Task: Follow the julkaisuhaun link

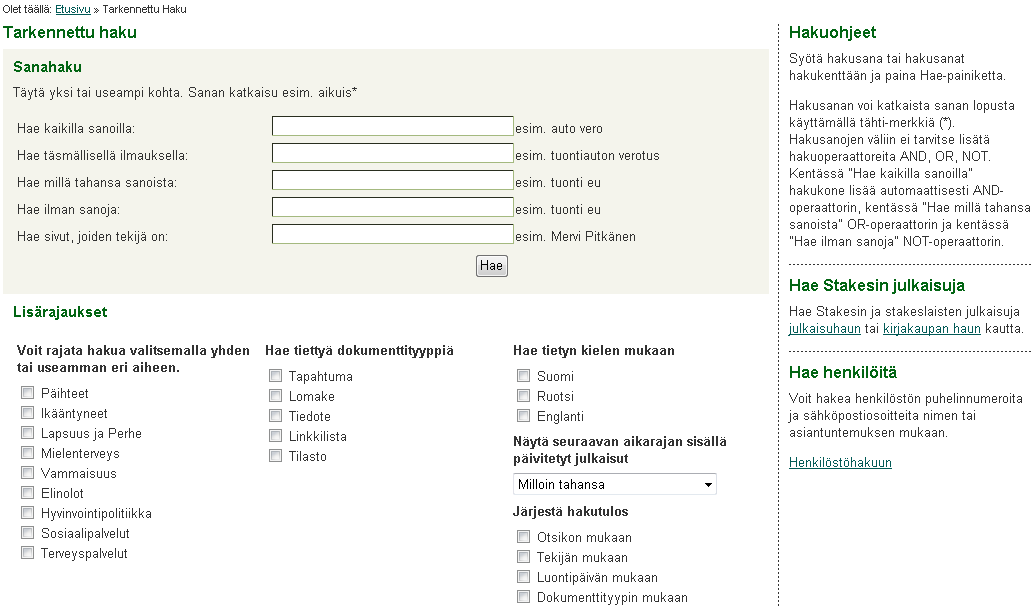Action: [x=824, y=329]
